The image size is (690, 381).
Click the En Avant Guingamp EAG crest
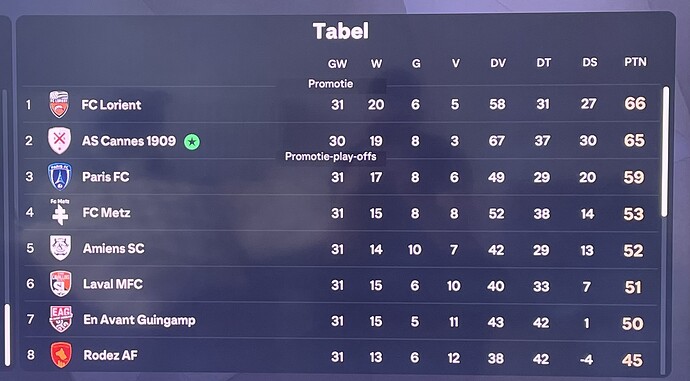(x=61, y=319)
